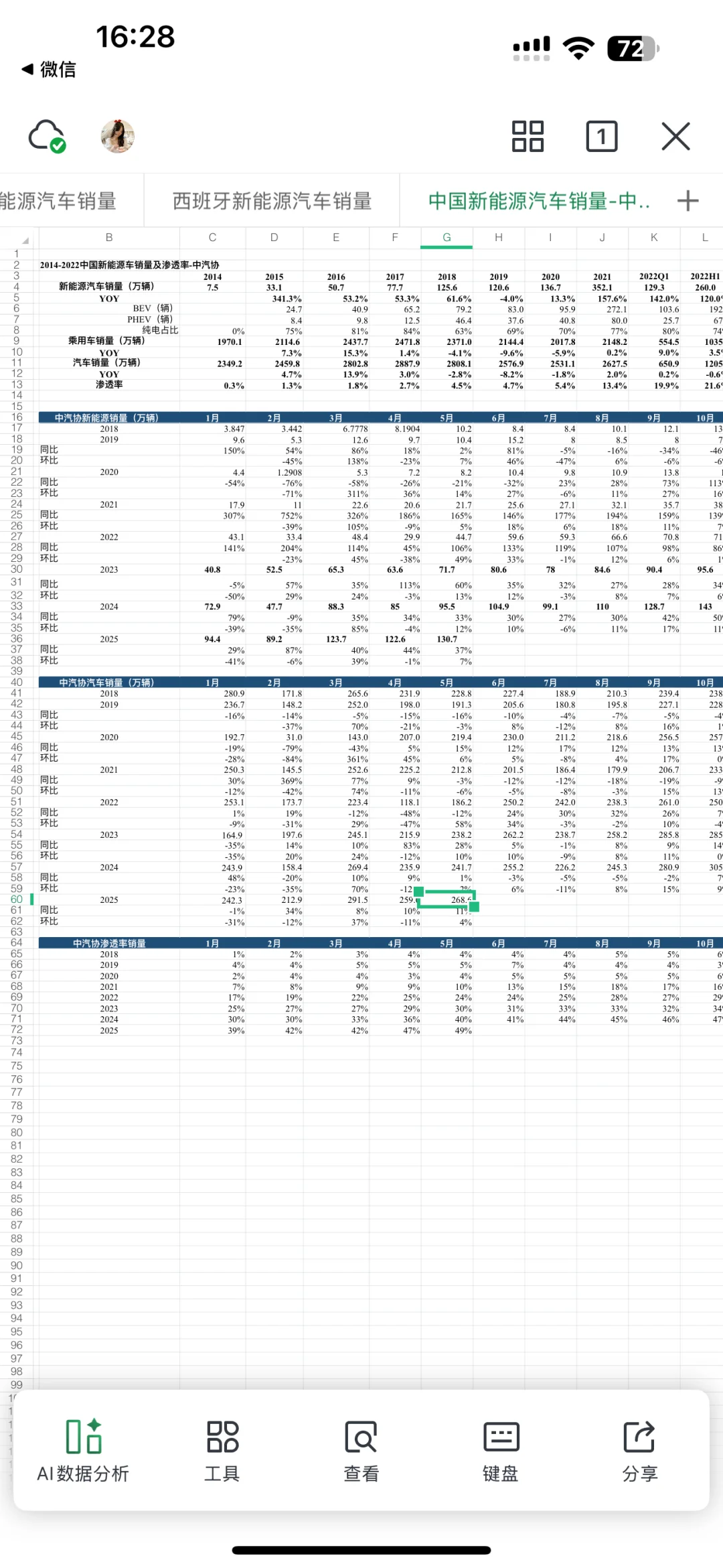This screenshot has height=1568, width=723.
Task: Tap the cloud sync status icon
Action: (47, 136)
